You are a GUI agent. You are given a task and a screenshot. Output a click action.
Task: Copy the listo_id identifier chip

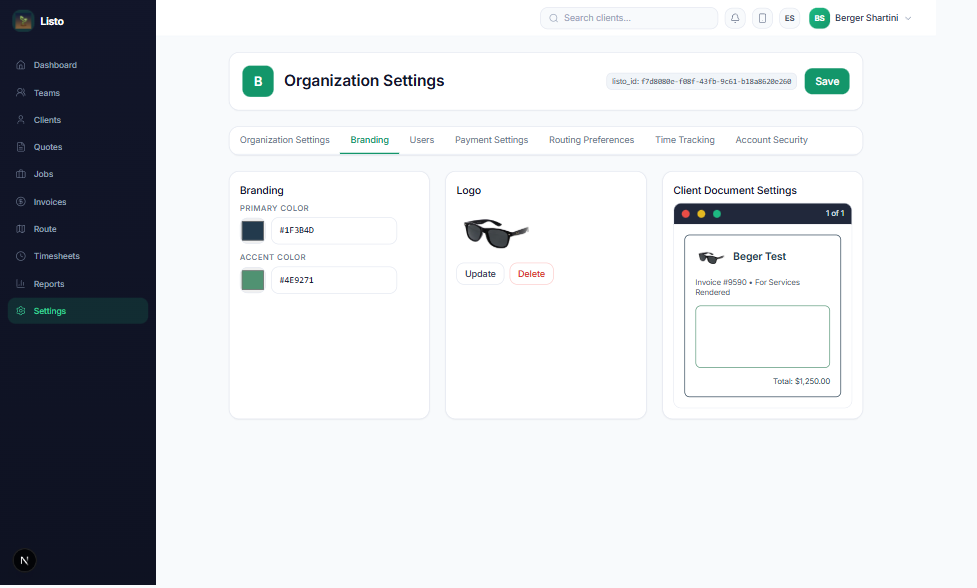click(x=701, y=81)
